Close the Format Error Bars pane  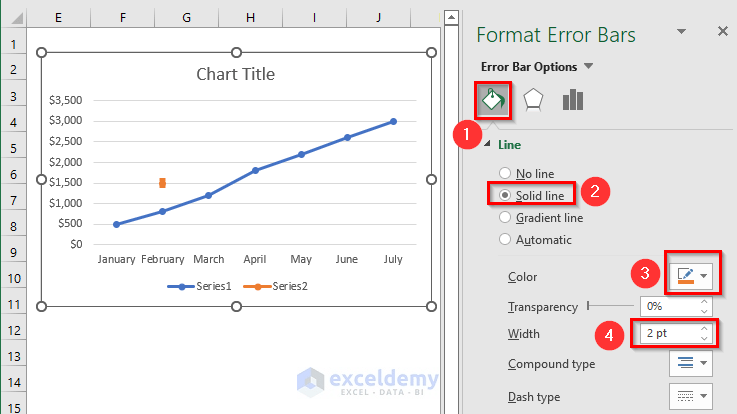pos(722,31)
